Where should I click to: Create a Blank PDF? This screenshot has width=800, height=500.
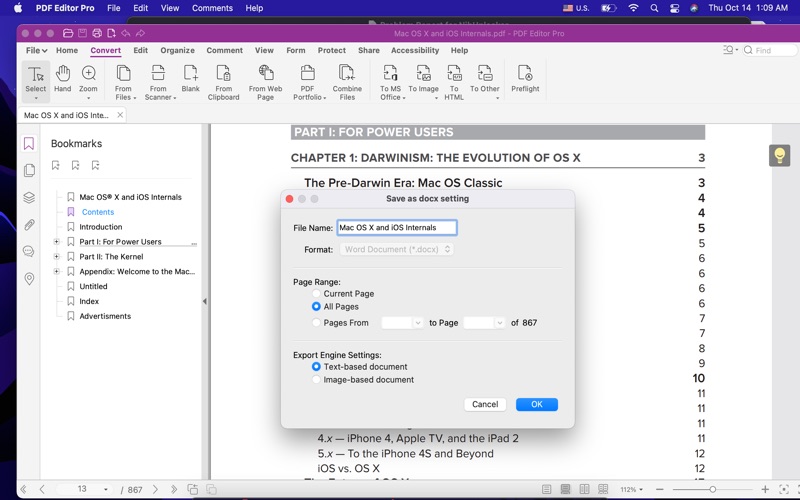pos(190,79)
